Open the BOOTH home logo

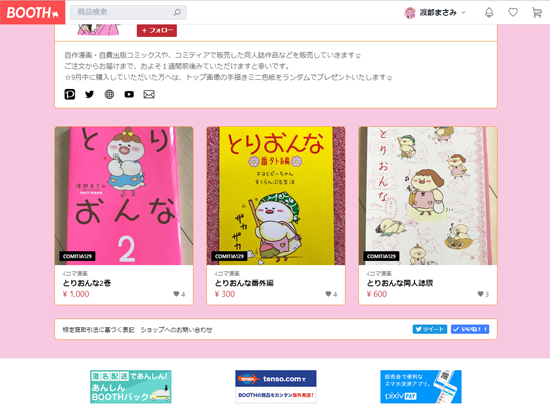coord(32,12)
